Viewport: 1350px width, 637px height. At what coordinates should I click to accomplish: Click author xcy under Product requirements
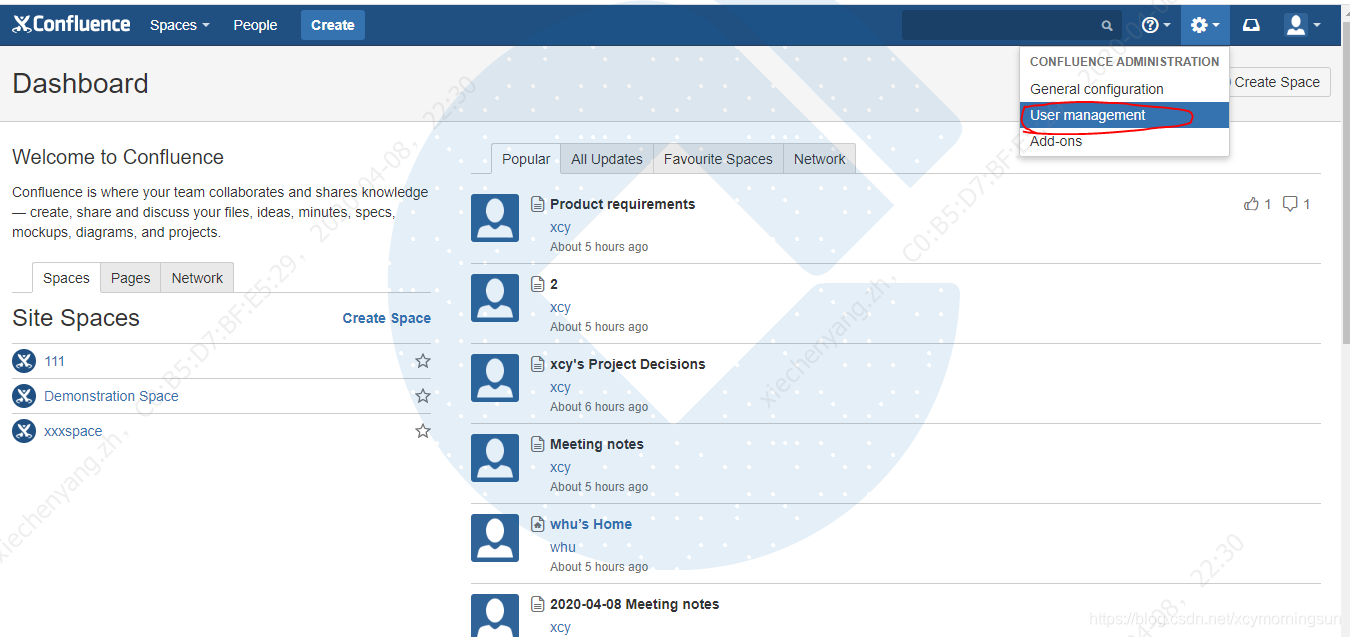tap(560, 227)
